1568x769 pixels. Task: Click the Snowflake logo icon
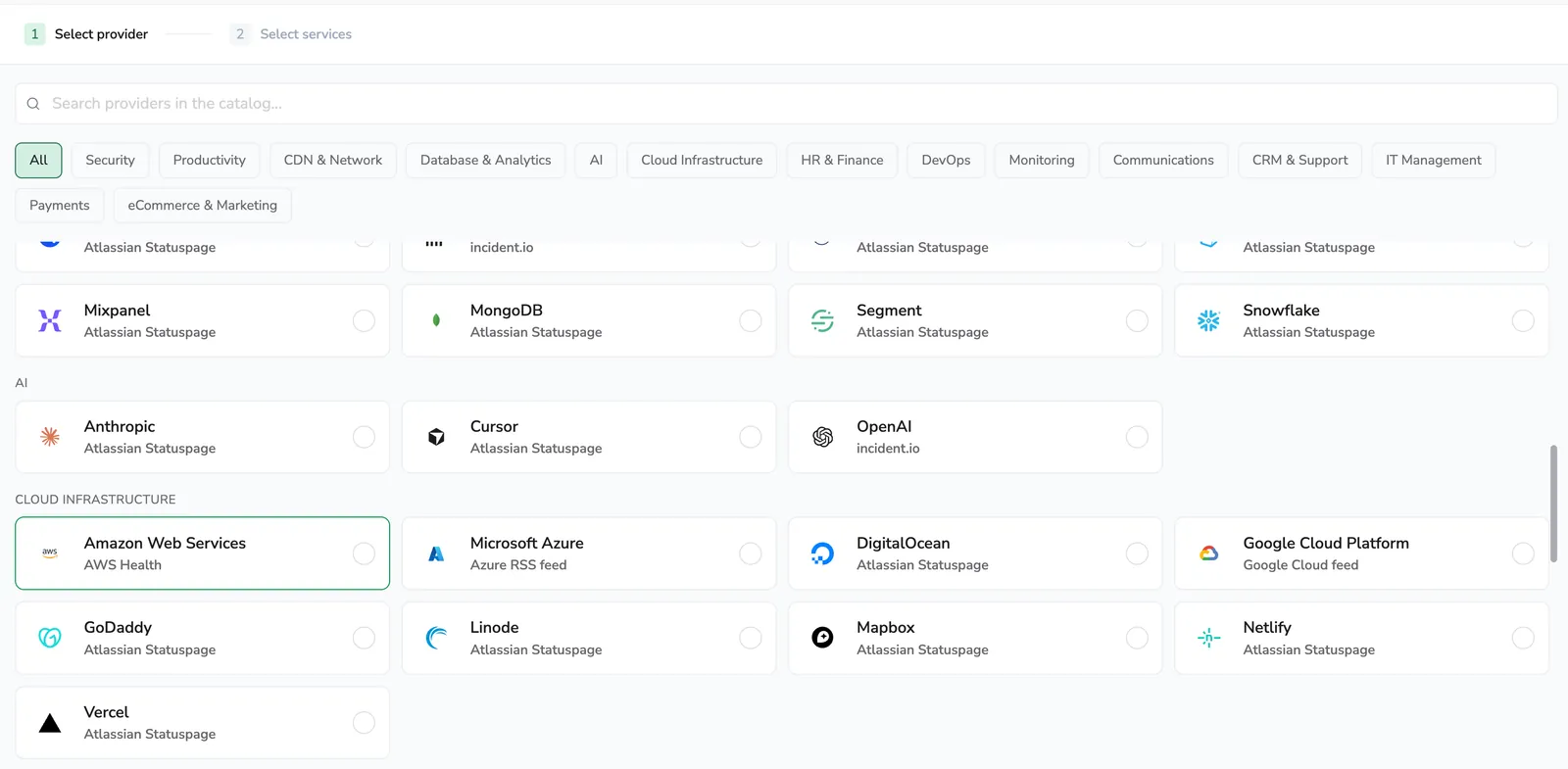(x=1208, y=320)
